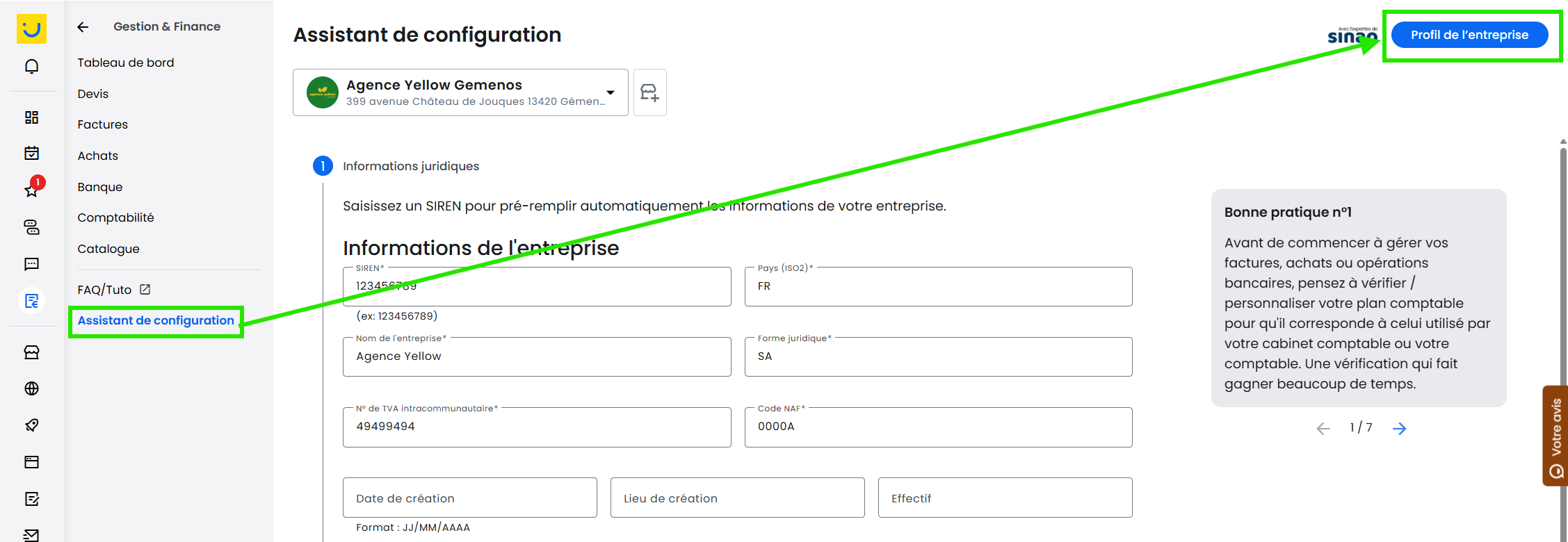Go back with the arrow beside Gestion & Finance
Image resolution: width=1568 pixels, height=542 pixels.
[83, 27]
